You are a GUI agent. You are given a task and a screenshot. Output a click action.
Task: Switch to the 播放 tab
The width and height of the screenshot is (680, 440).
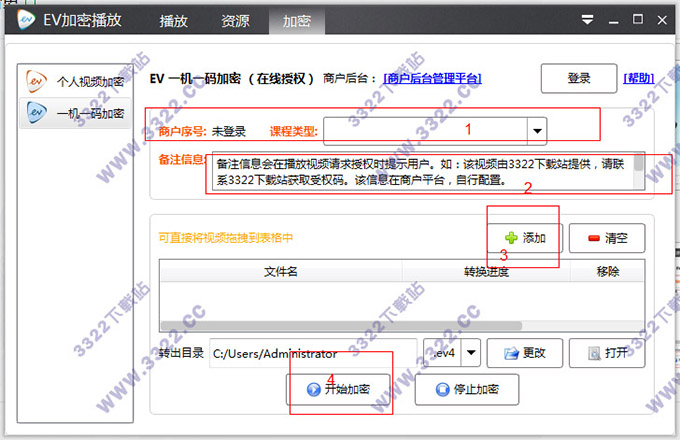click(173, 20)
